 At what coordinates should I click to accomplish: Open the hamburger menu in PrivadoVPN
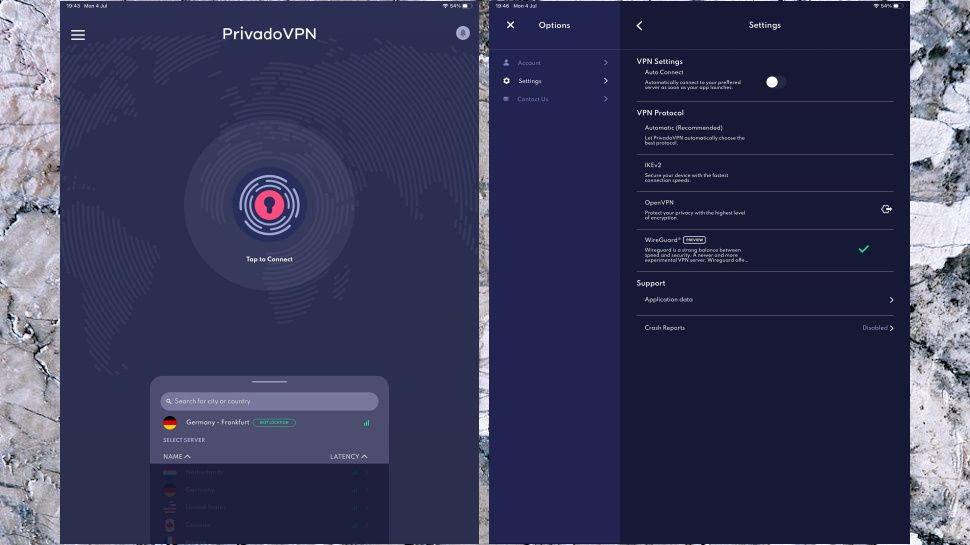[78, 35]
